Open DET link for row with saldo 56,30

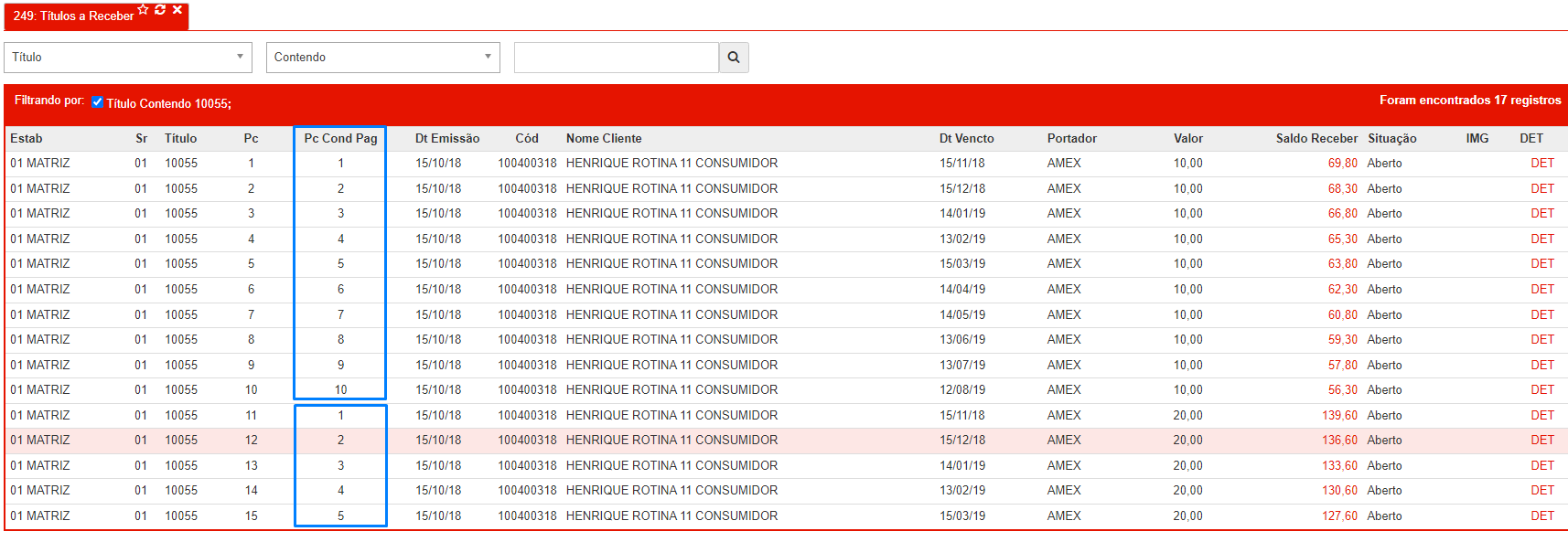pos(1542,389)
